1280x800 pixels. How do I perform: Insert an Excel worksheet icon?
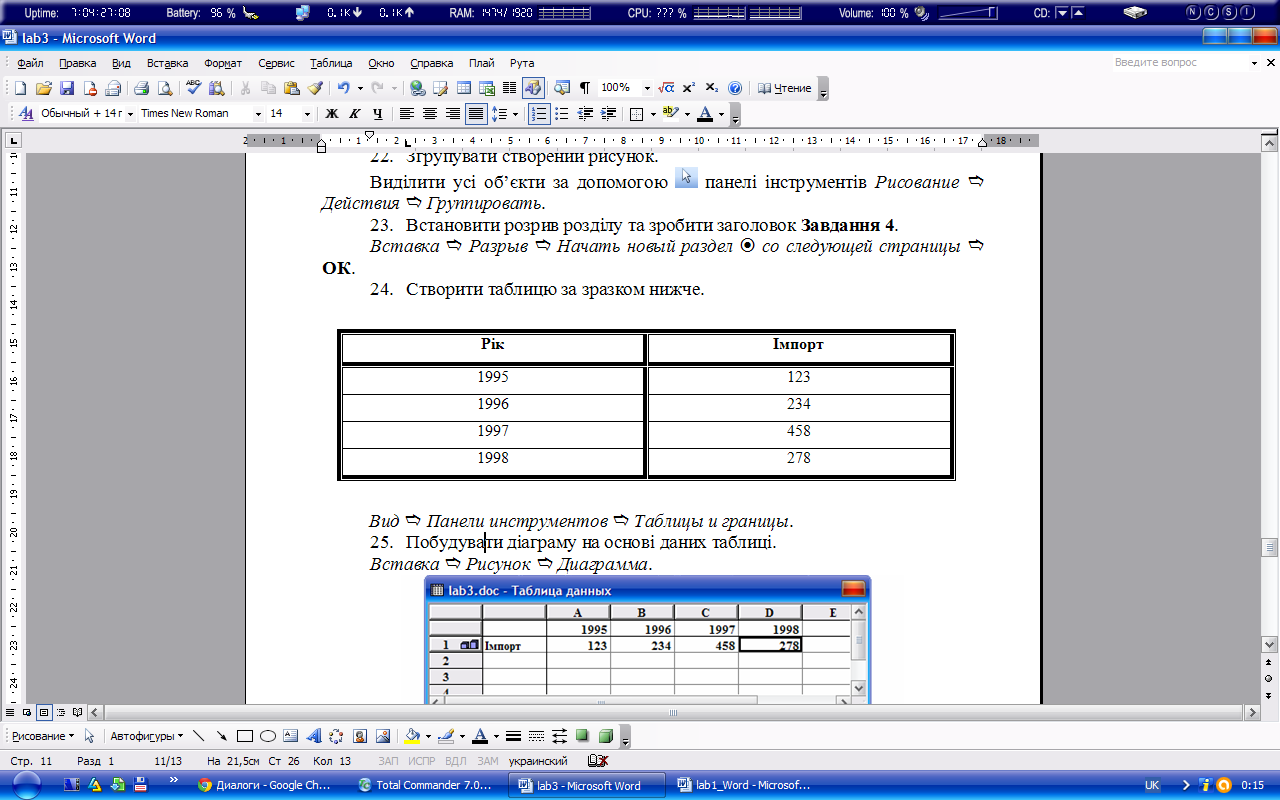487,88
